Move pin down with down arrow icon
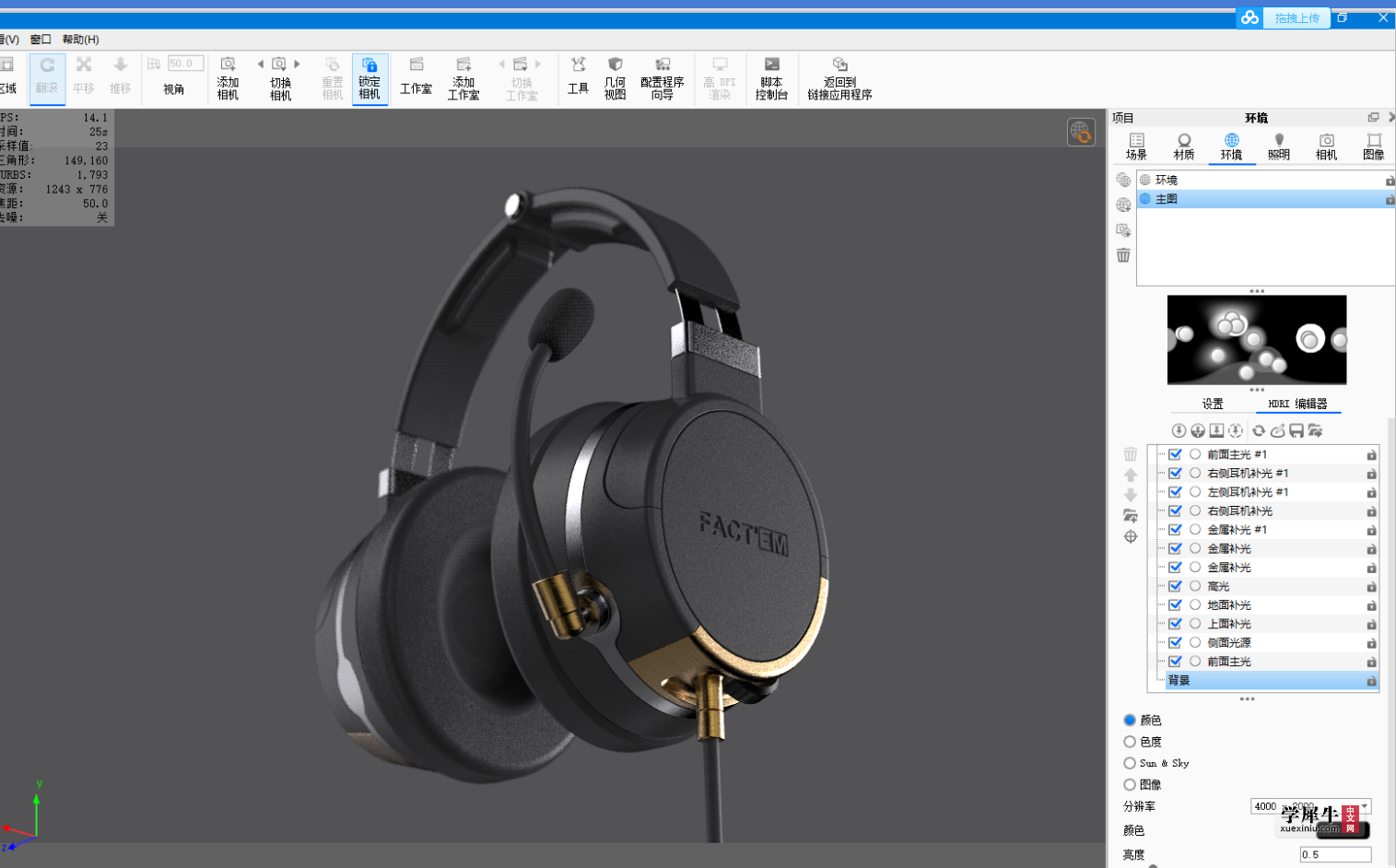Screen dimensions: 1396x868 pyautogui.click(x=1131, y=495)
